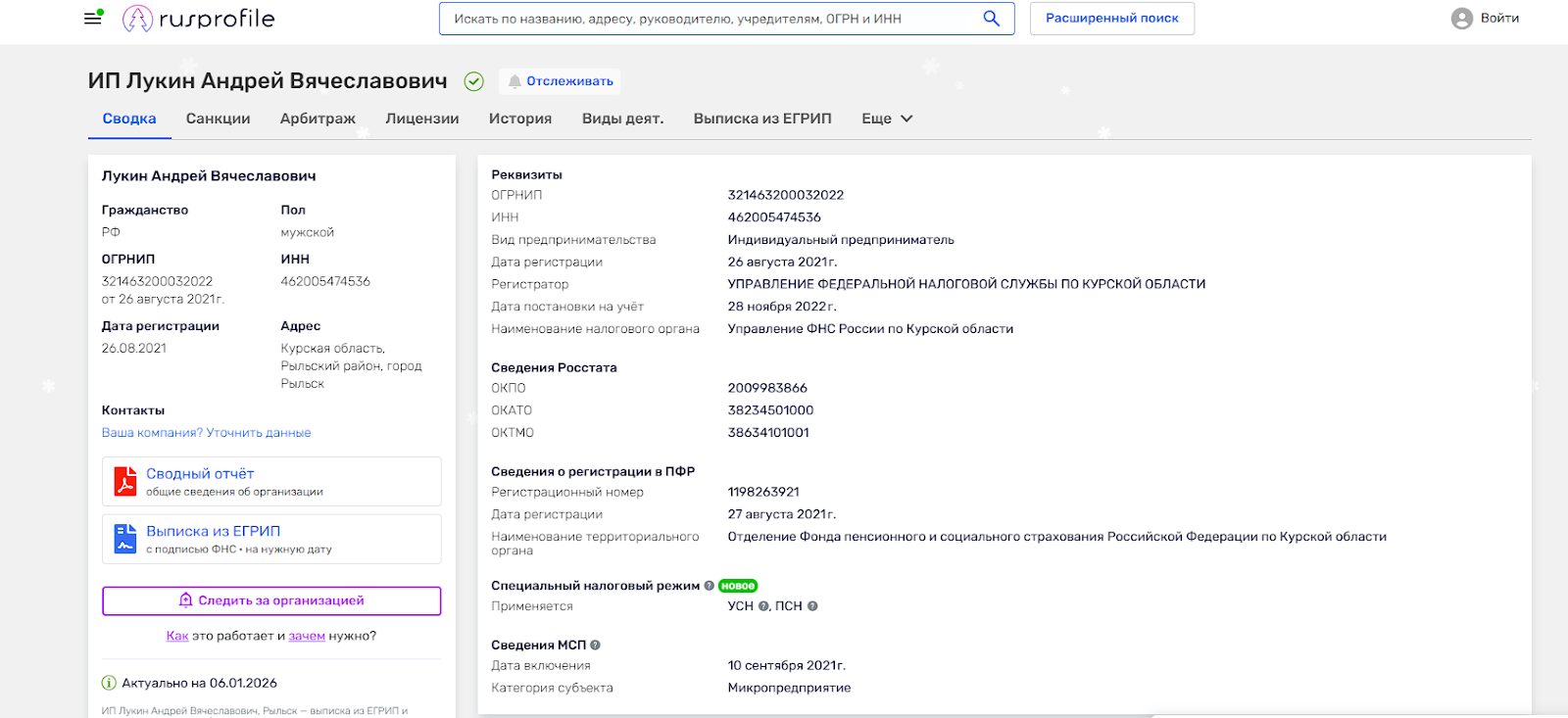Screen dimensions: 1568x718
Task: Click the Расширенный поиск button
Action: click(1111, 19)
